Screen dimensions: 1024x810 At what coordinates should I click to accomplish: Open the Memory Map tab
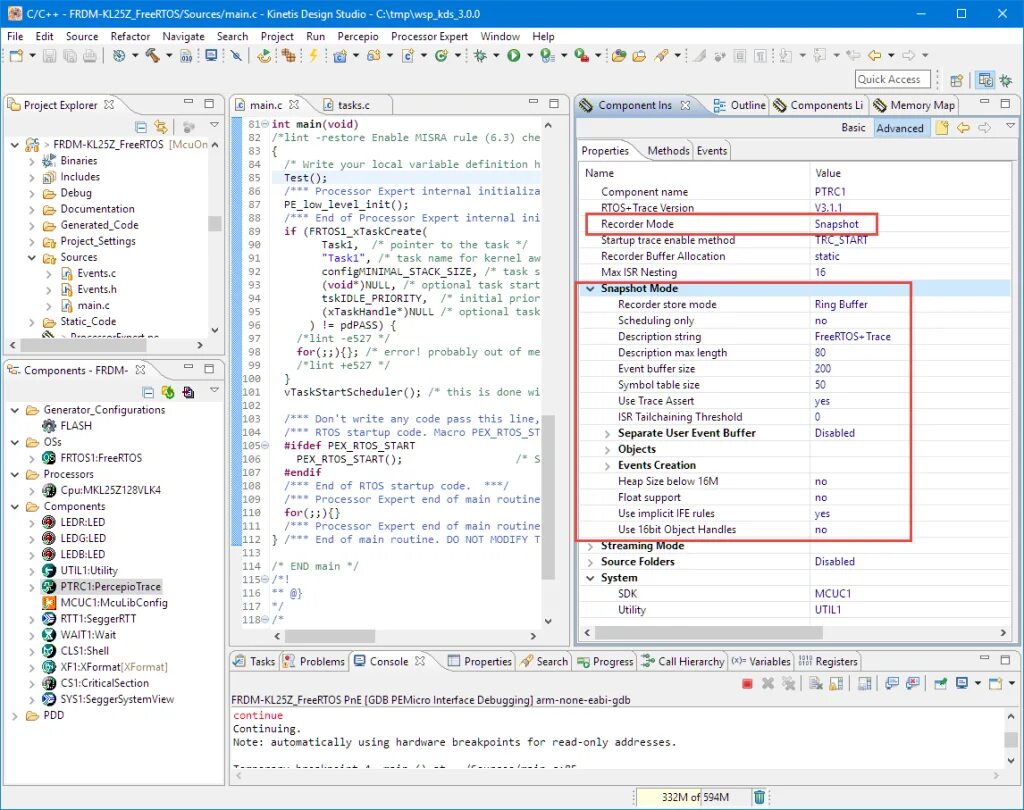point(914,105)
